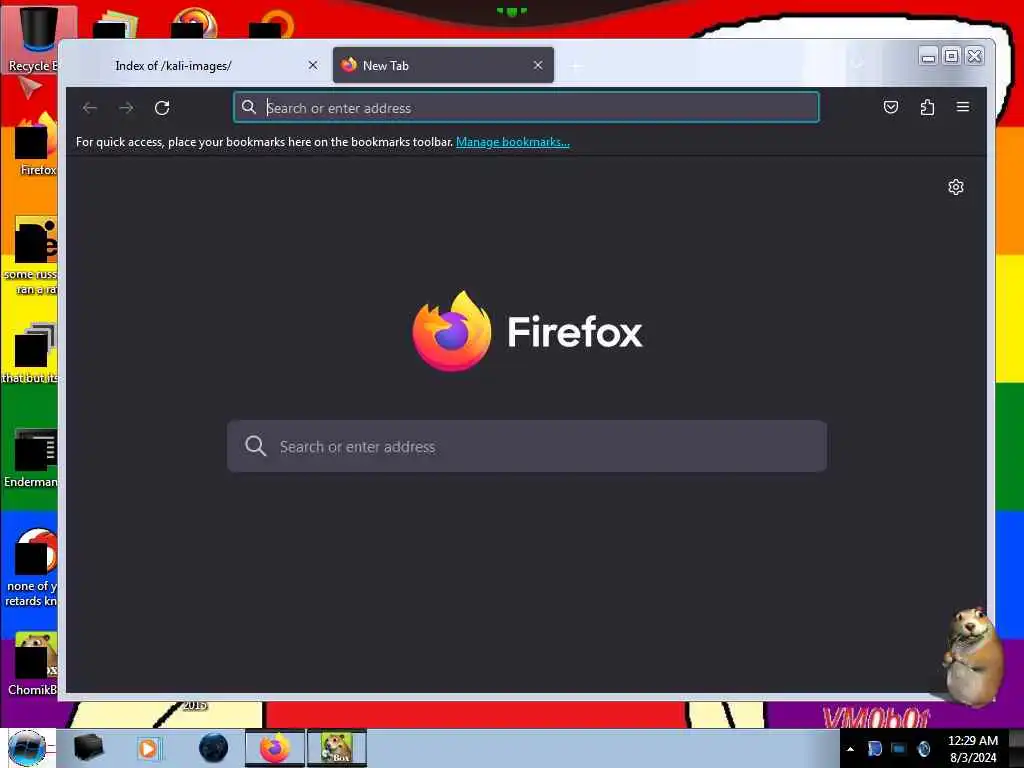Screen dimensions: 1024x768
Task: Open the taskbar clock showing 12:29 AM
Action: click(x=972, y=748)
